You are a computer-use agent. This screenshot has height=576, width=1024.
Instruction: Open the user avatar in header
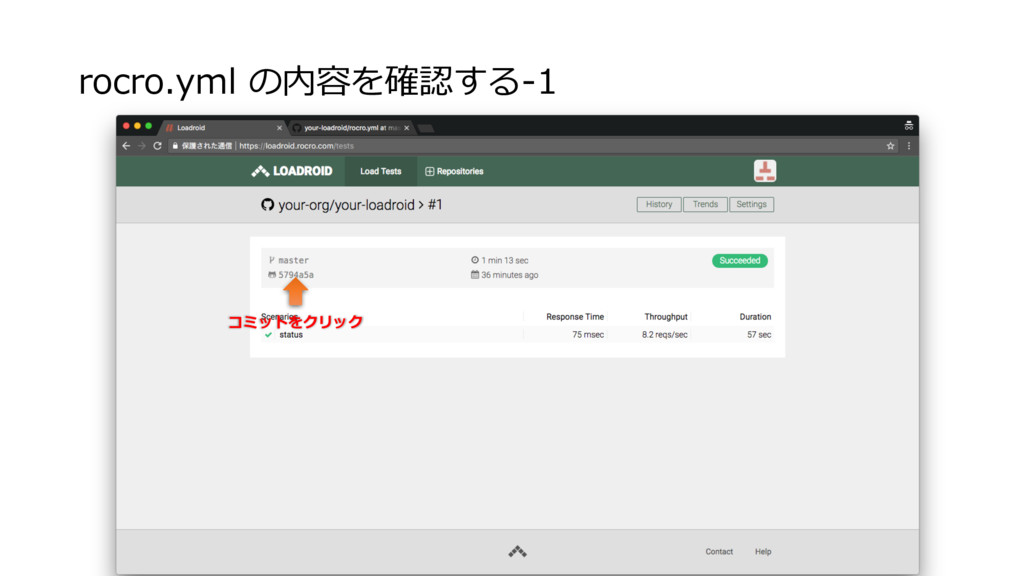(x=765, y=170)
